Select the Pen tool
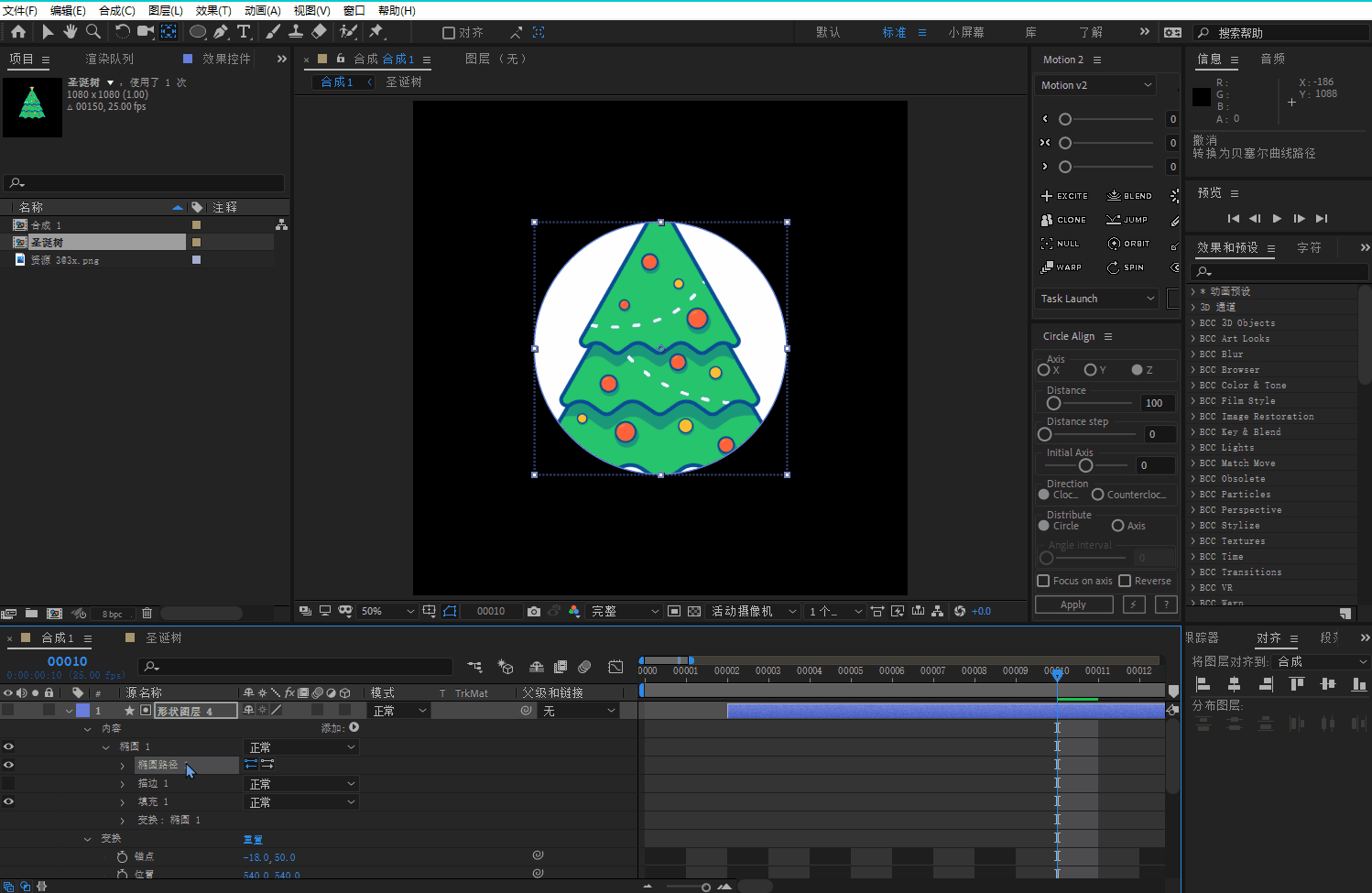The height and width of the screenshot is (893, 1372). click(x=221, y=32)
